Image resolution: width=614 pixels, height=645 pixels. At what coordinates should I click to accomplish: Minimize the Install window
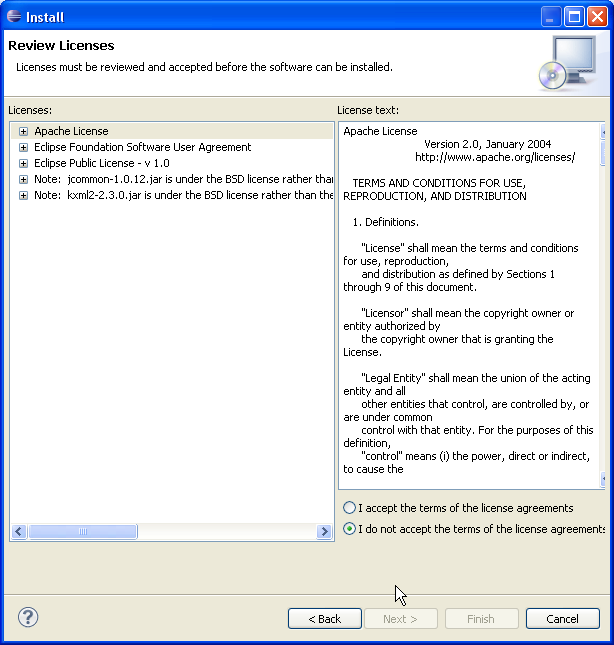tap(550, 17)
